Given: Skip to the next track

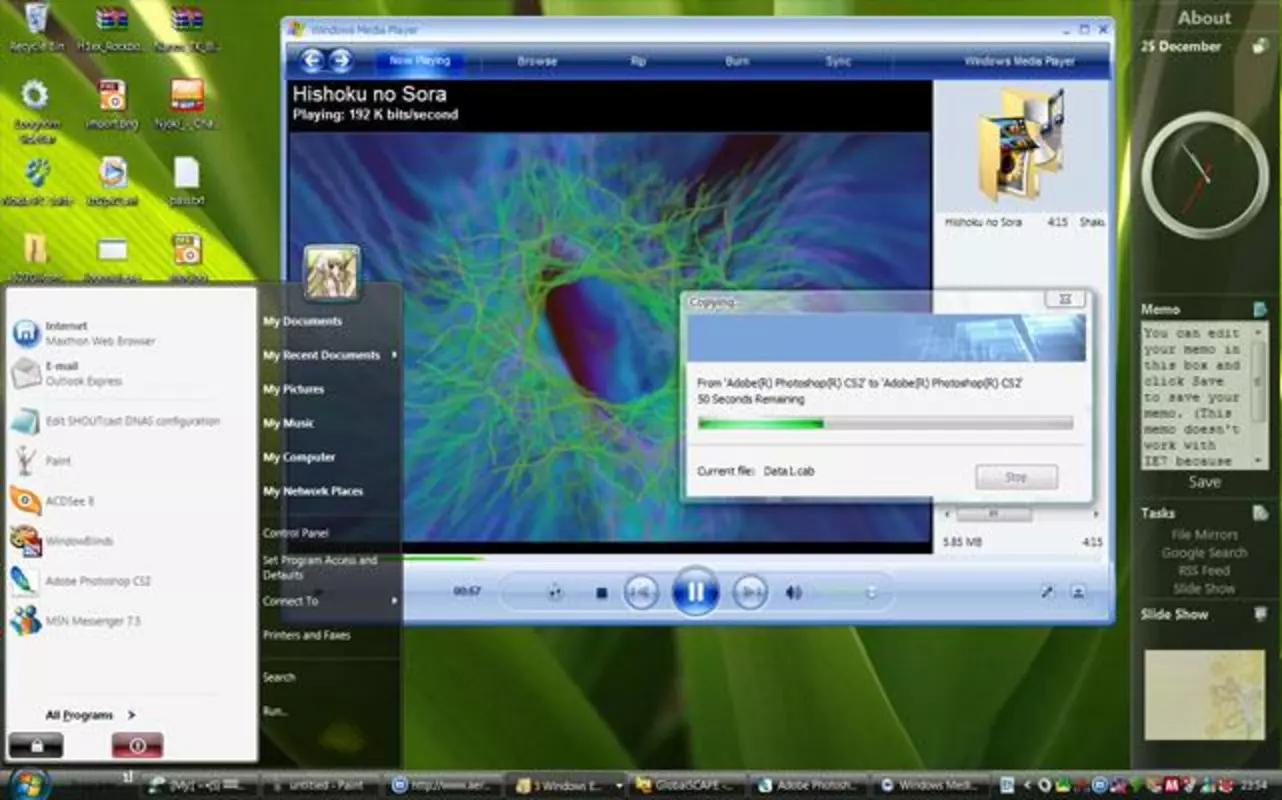Looking at the screenshot, I should [x=750, y=593].
